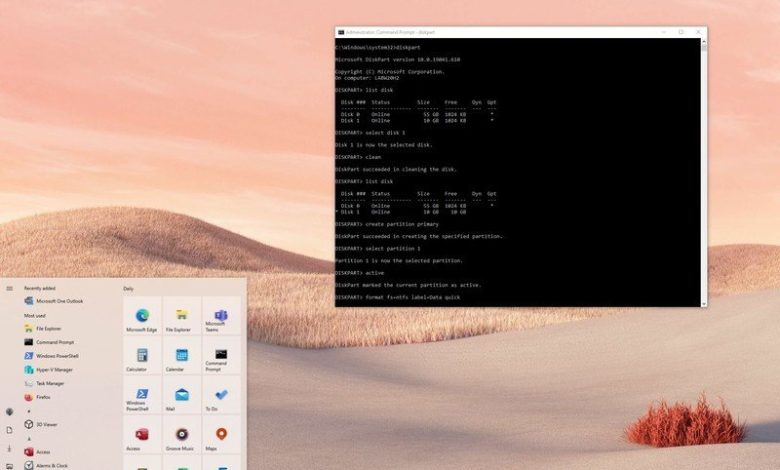Click Command Prompt scrollbar up arrow
This screenshot has height=470, width=780.
pos(704,41)
